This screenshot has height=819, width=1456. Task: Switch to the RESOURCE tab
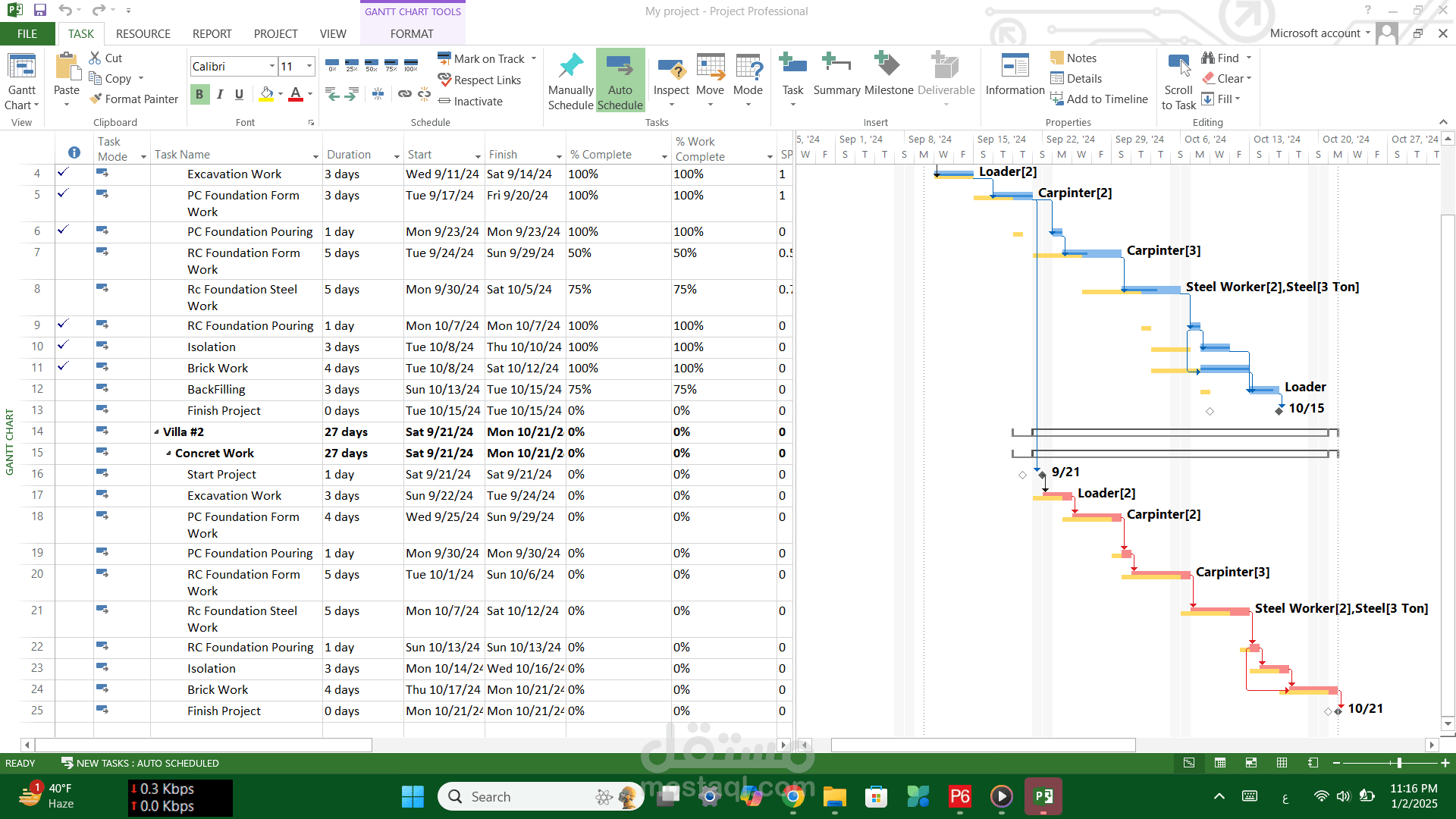click(143, 33)
